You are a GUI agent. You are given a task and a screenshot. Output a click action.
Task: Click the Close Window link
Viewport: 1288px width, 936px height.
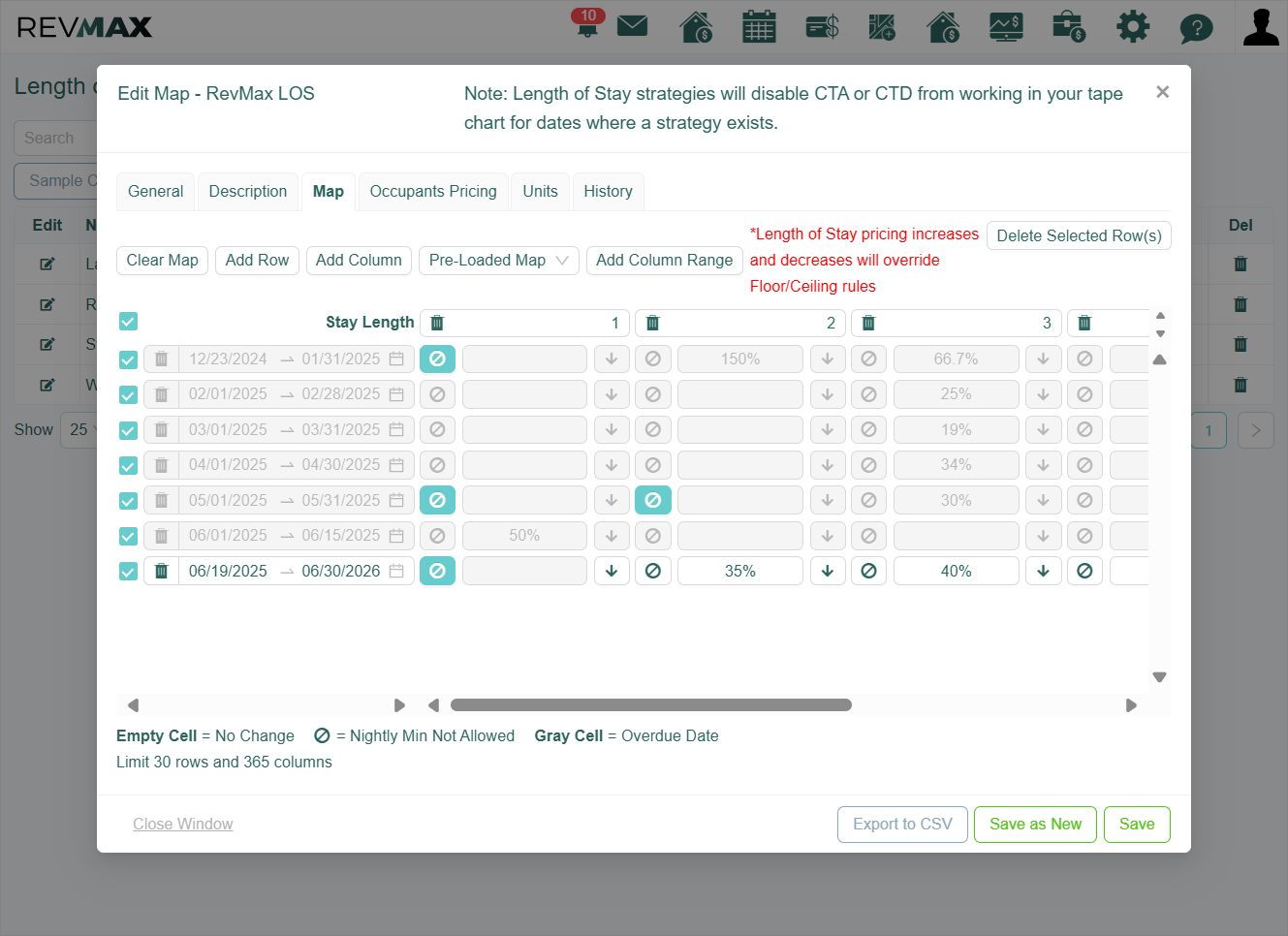pyautogui.click(x=182, y=825)
